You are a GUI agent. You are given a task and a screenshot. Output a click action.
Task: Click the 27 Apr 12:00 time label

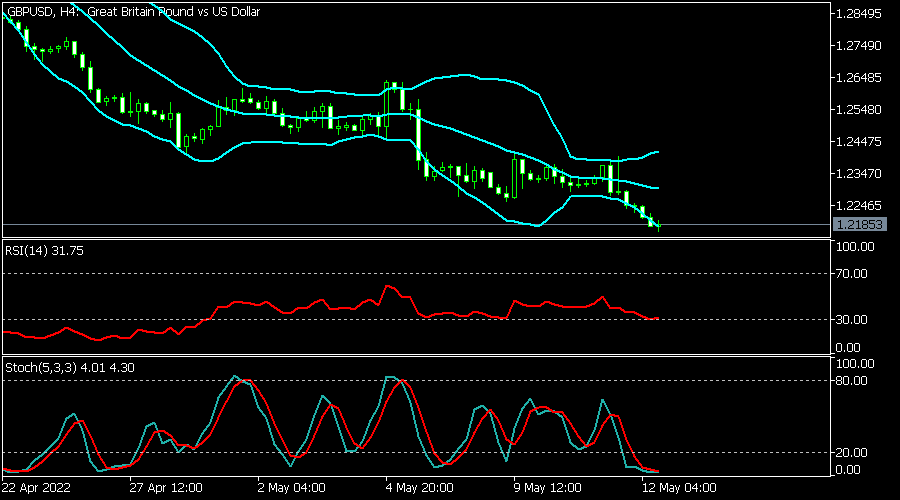(166, 488)
